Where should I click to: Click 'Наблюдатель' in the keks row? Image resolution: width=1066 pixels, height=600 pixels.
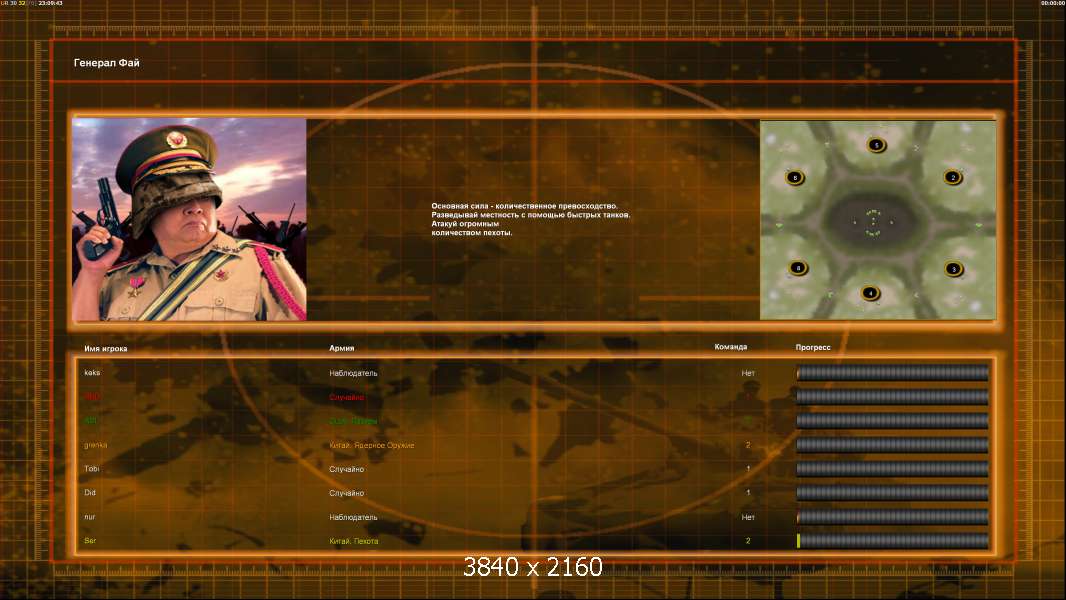tap(353, 373)
